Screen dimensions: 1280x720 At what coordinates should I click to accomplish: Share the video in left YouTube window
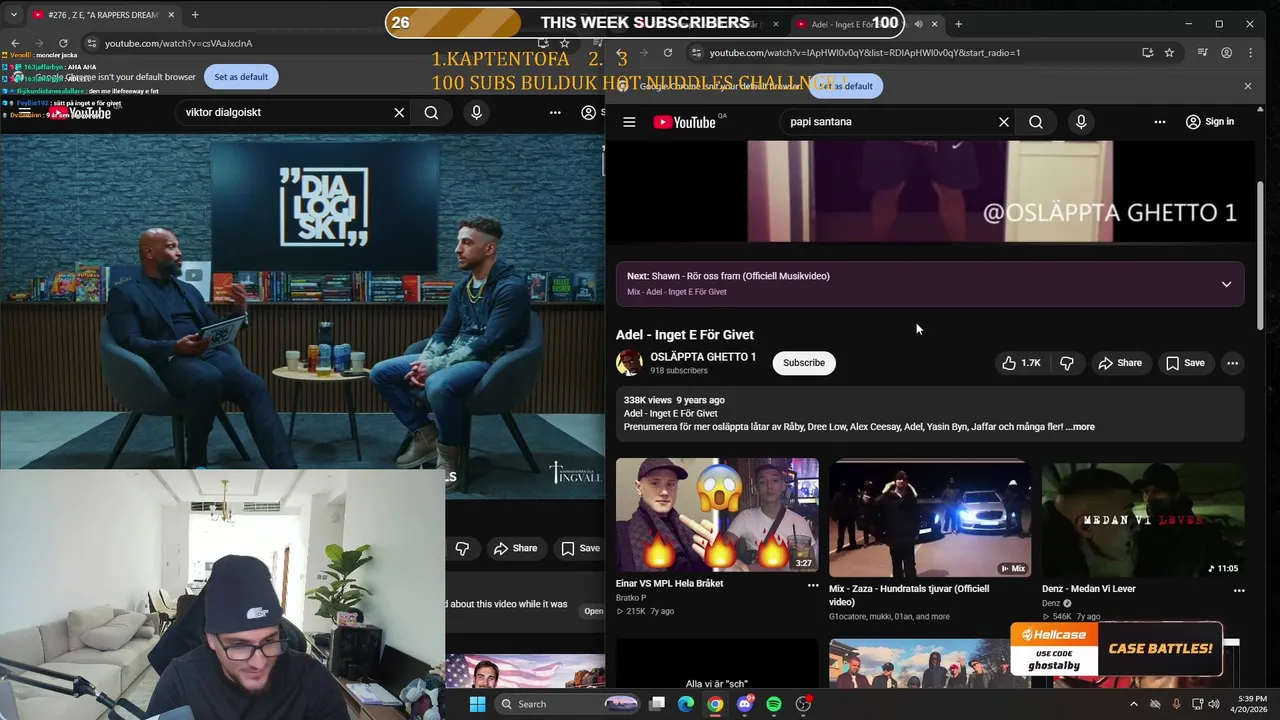[x=516, y=548]
